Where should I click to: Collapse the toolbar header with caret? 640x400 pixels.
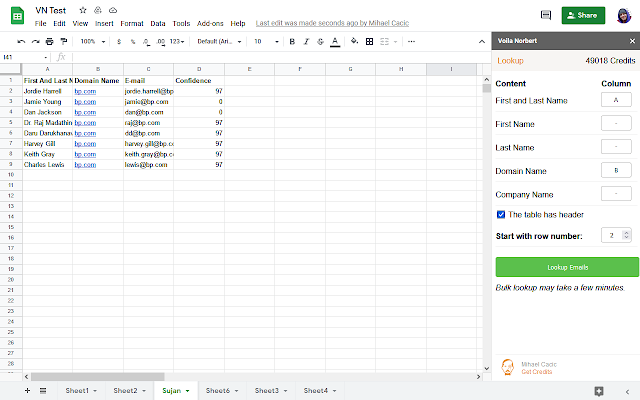point(482,42)
